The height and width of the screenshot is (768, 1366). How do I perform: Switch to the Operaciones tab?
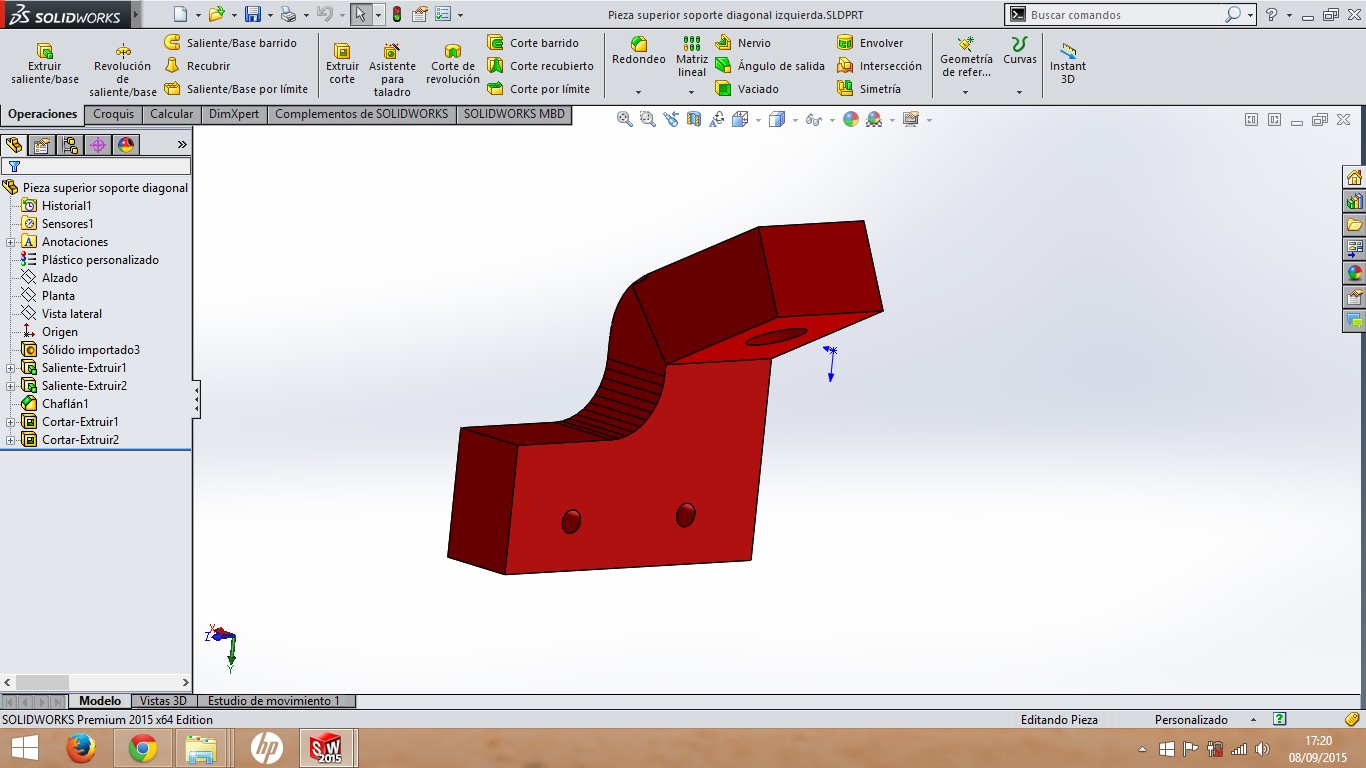coord(43,114)
